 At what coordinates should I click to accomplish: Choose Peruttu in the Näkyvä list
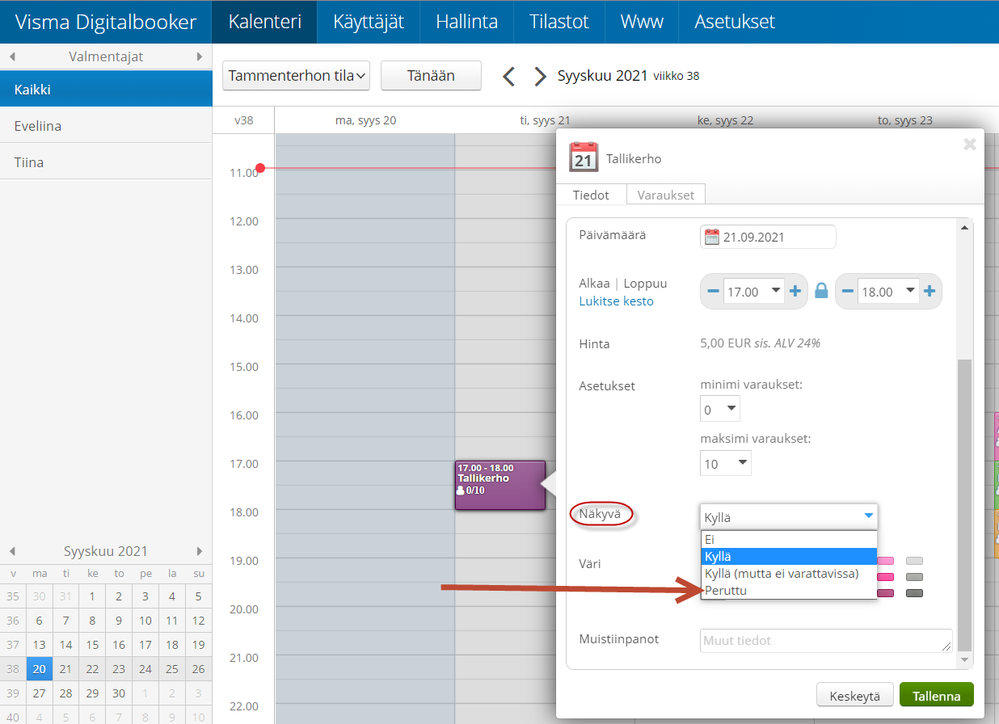(789, 590)
